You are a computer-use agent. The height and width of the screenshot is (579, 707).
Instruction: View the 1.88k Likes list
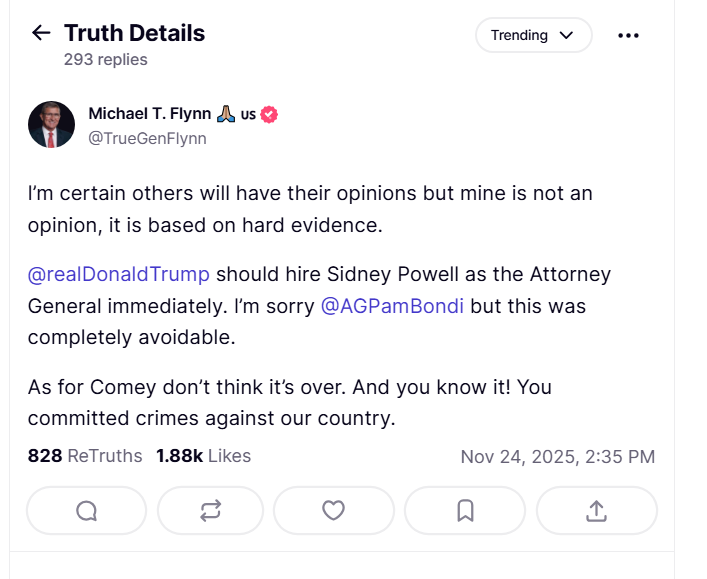click(203, 456)
